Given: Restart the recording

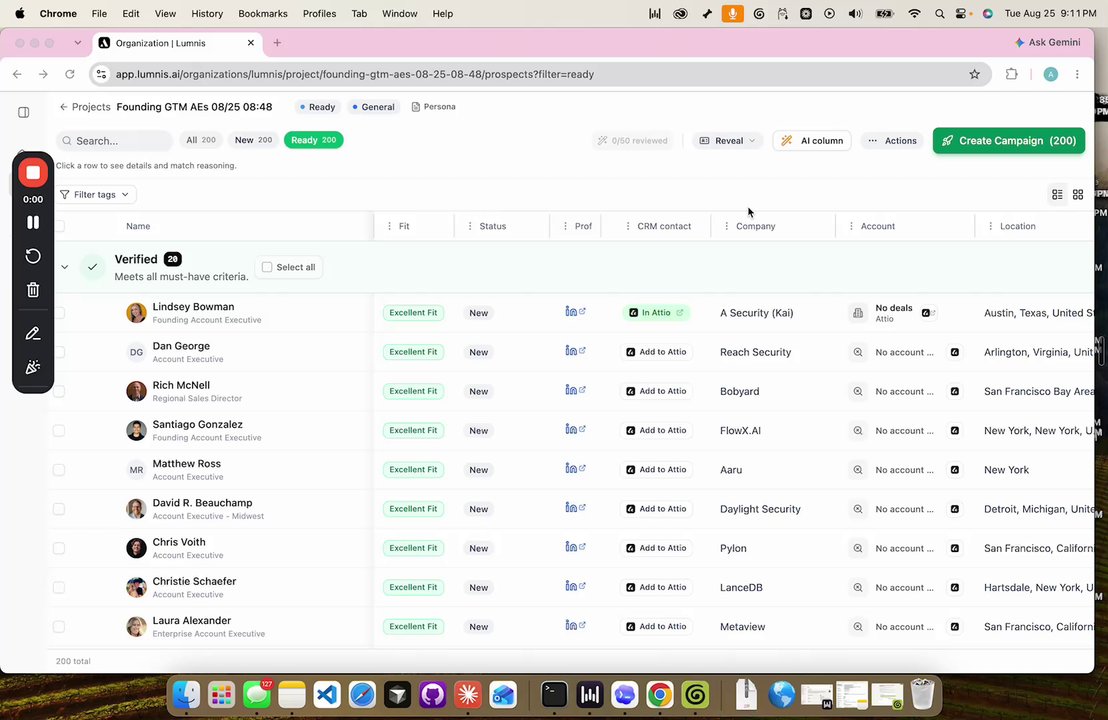Looking at the screenshot, I should [33, 256].
